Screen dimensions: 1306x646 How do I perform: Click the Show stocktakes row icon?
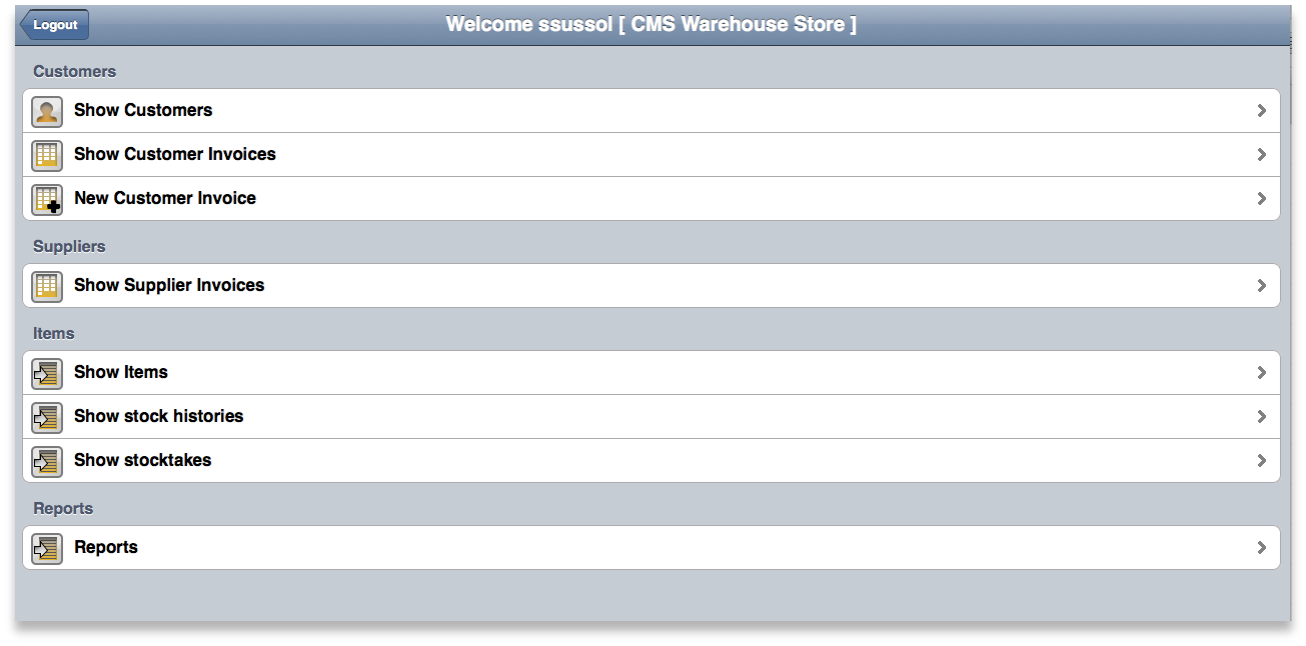click(x=47, y=461)
